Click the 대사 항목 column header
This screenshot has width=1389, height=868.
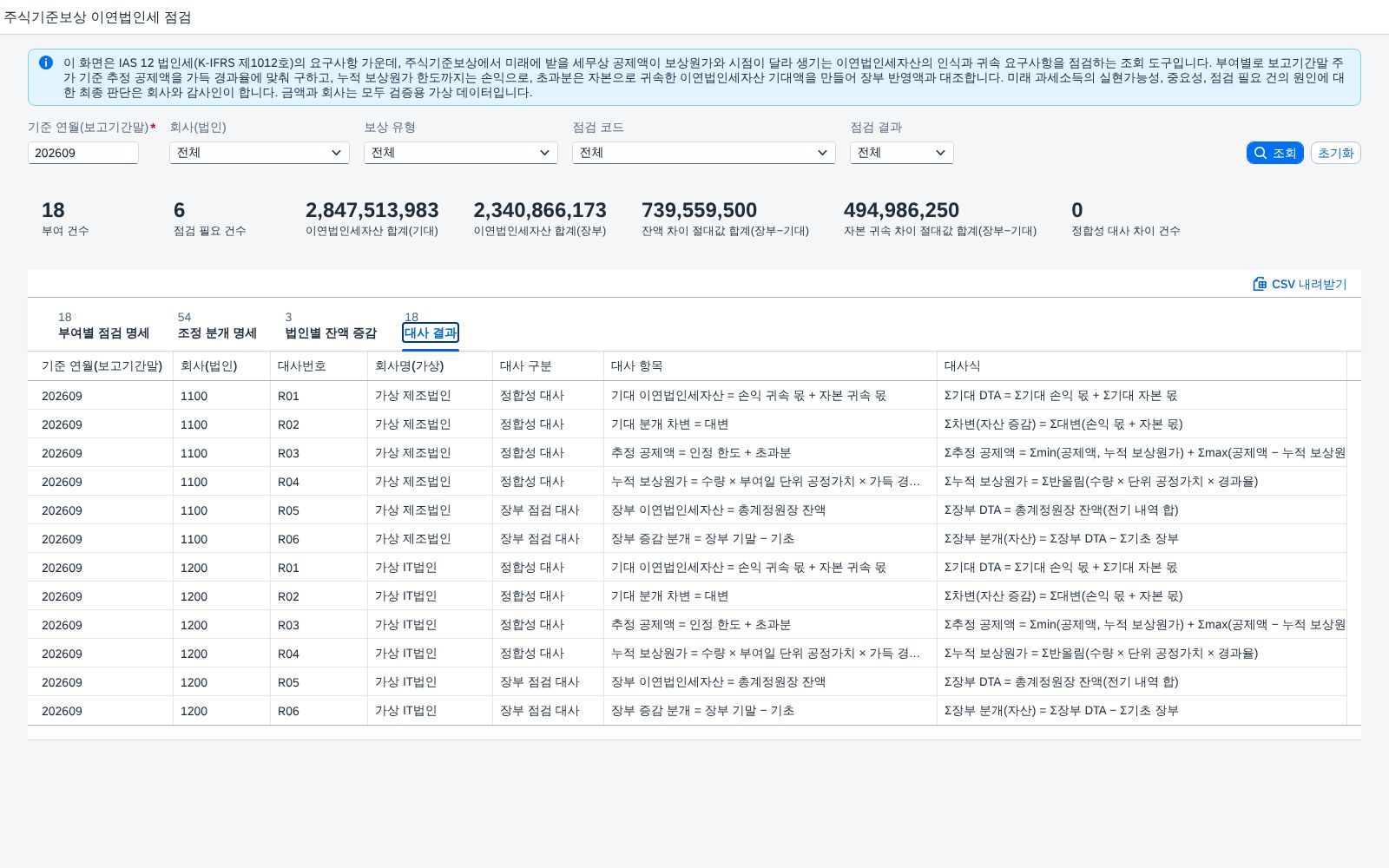pyautogui.click(x=770, y=366)
